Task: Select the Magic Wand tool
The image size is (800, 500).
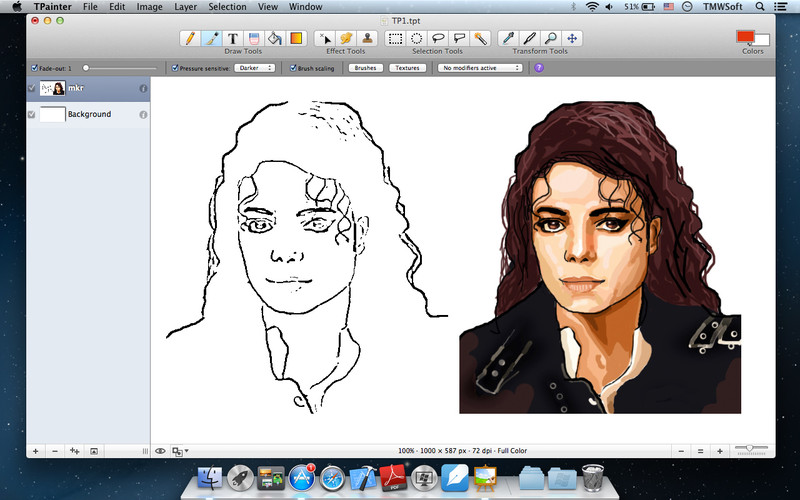Action: click(x=480, y=38)
